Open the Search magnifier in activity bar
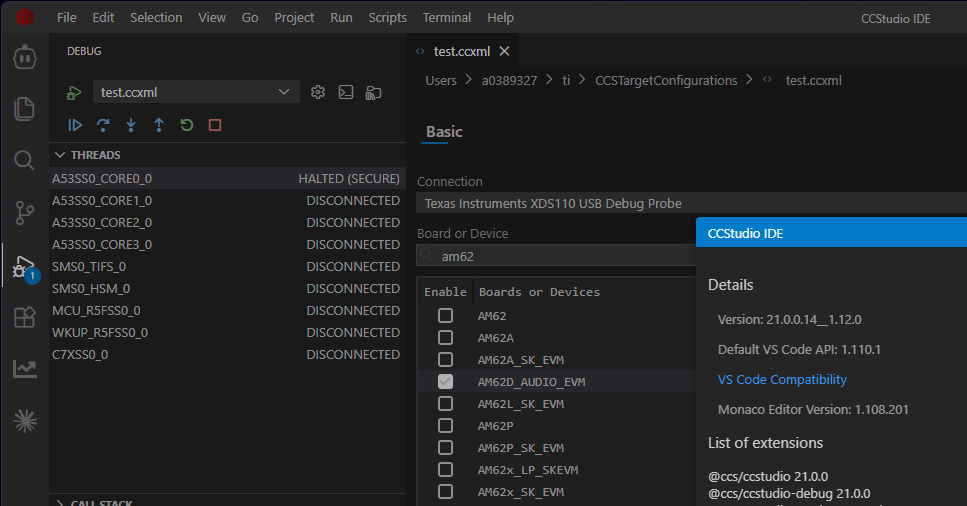Image resolution: width=967 pixels, height=506 pixels. [25, 160]
